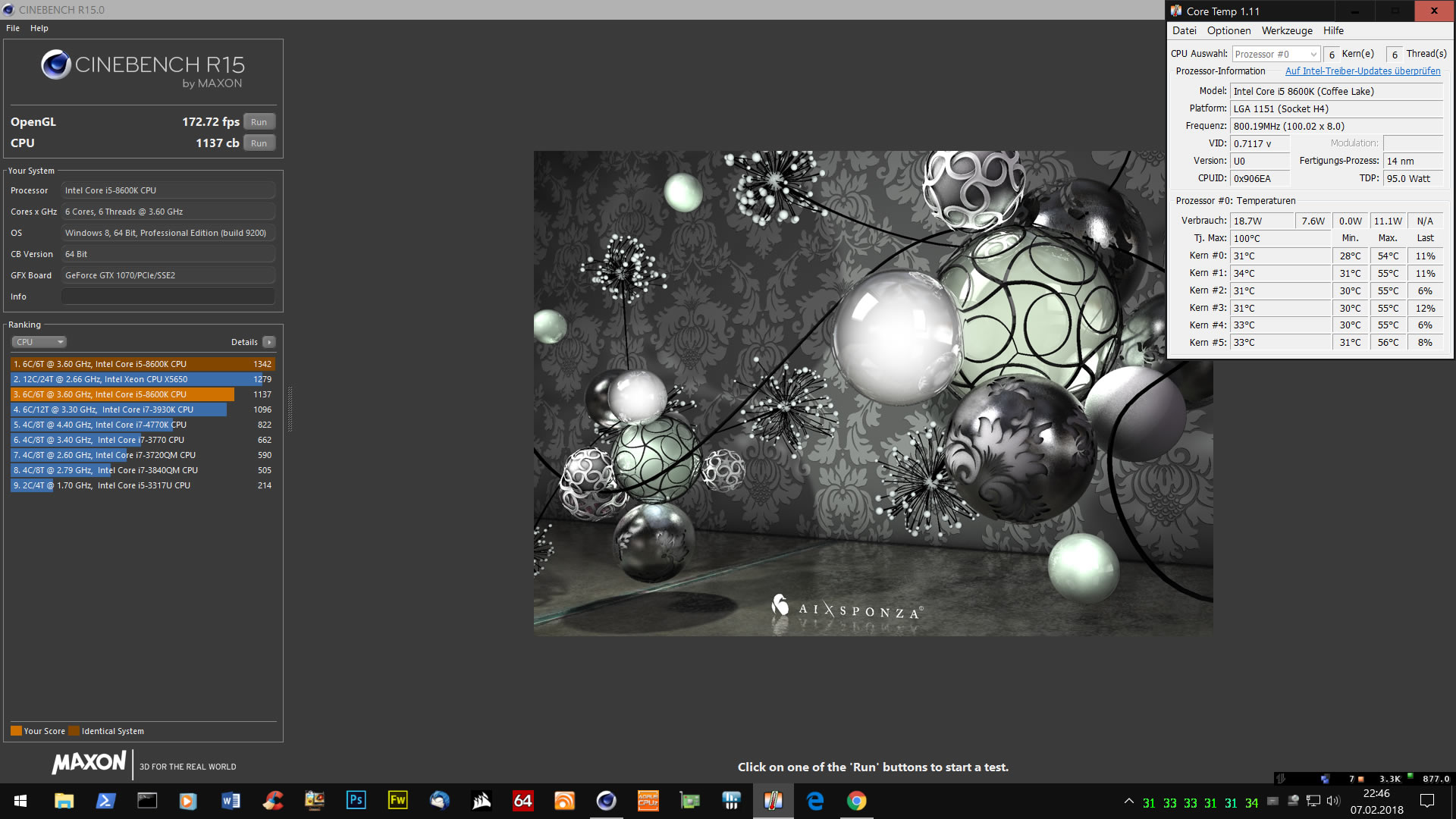Expand the CPU ranking type dropdown

click(x=39, y=342)
